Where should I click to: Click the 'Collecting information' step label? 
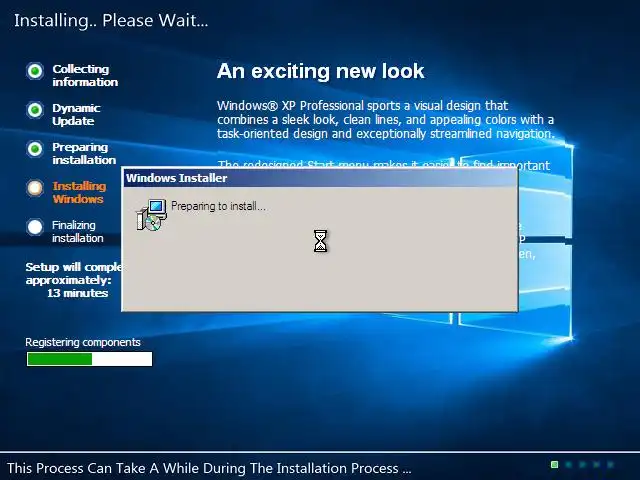click(85, 76)
